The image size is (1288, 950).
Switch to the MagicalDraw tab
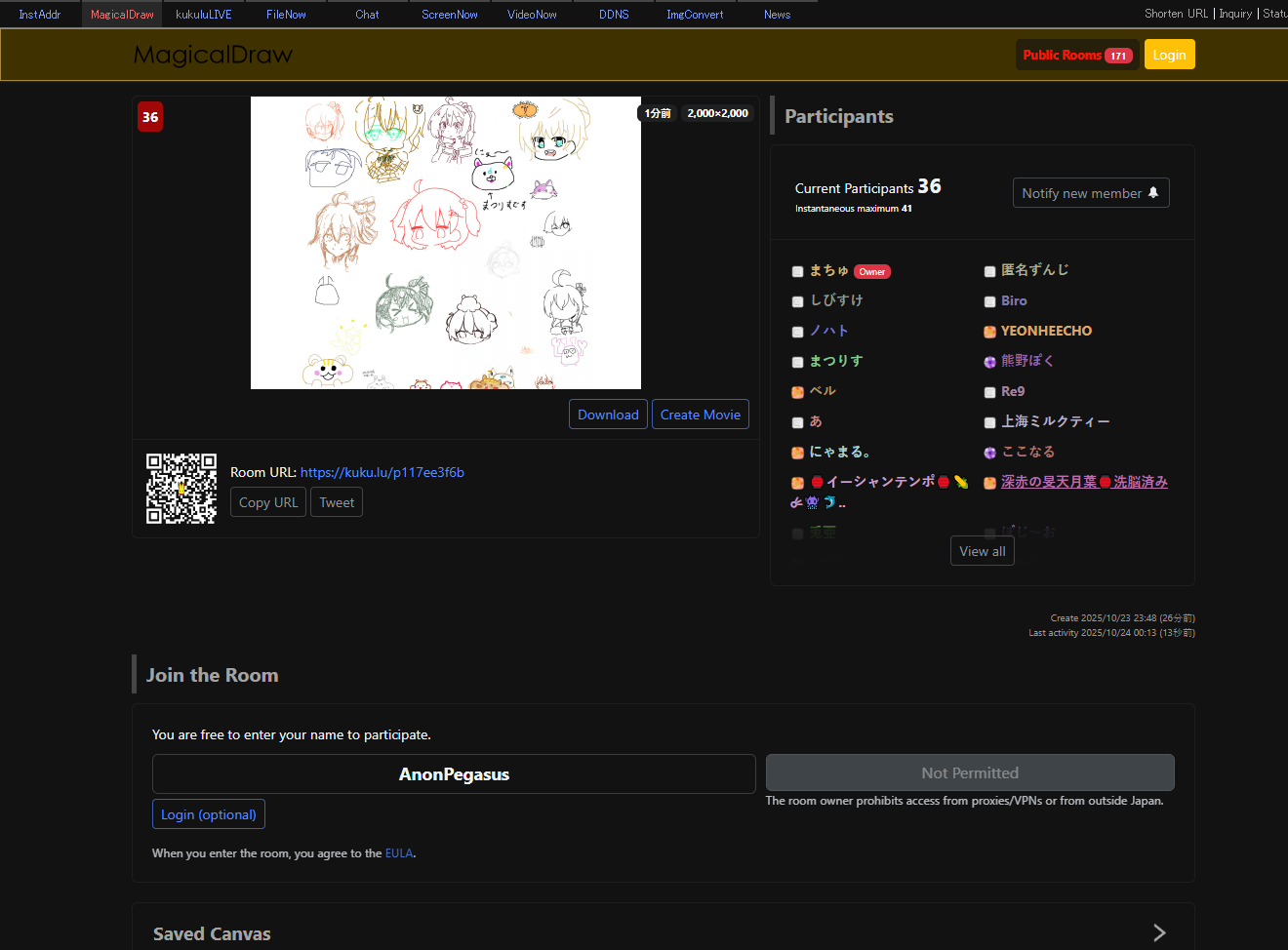122,15
